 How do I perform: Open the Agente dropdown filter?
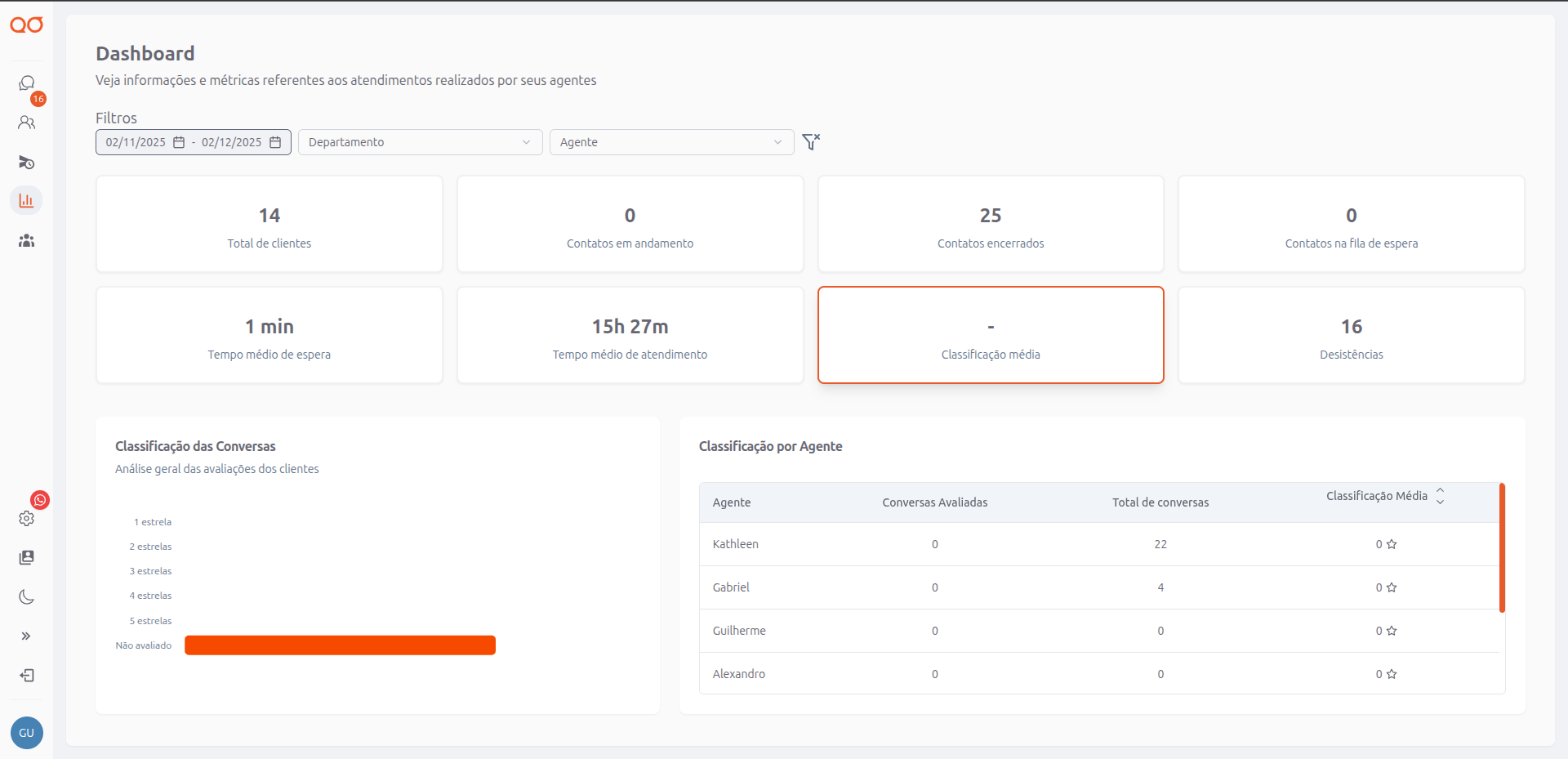670,142
